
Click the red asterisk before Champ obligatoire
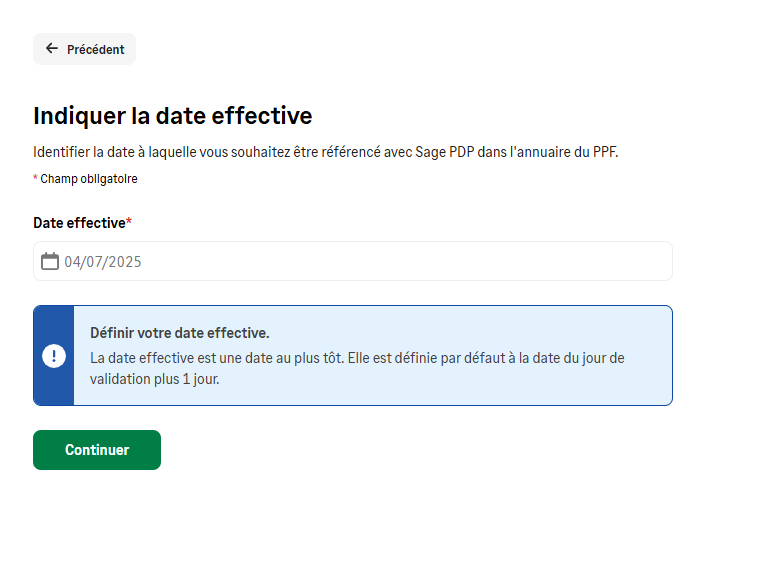click(x=35, y=178)
